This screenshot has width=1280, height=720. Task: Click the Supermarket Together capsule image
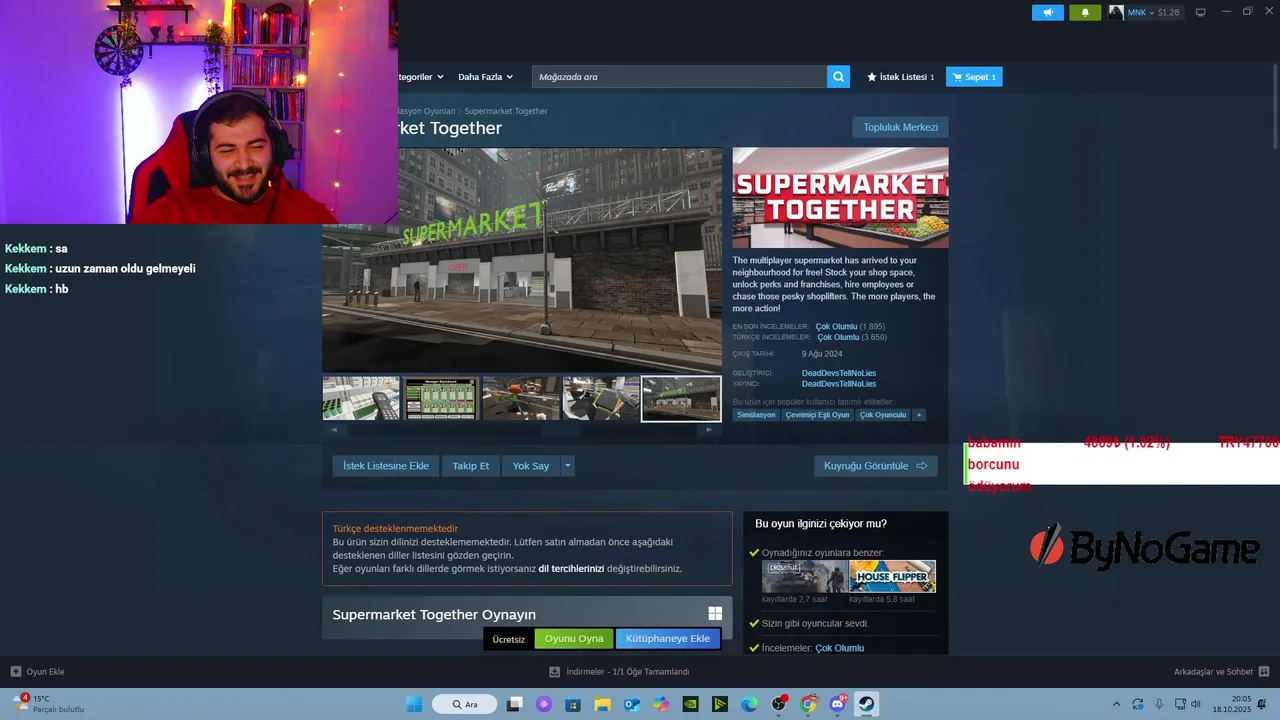pos(840,198)
